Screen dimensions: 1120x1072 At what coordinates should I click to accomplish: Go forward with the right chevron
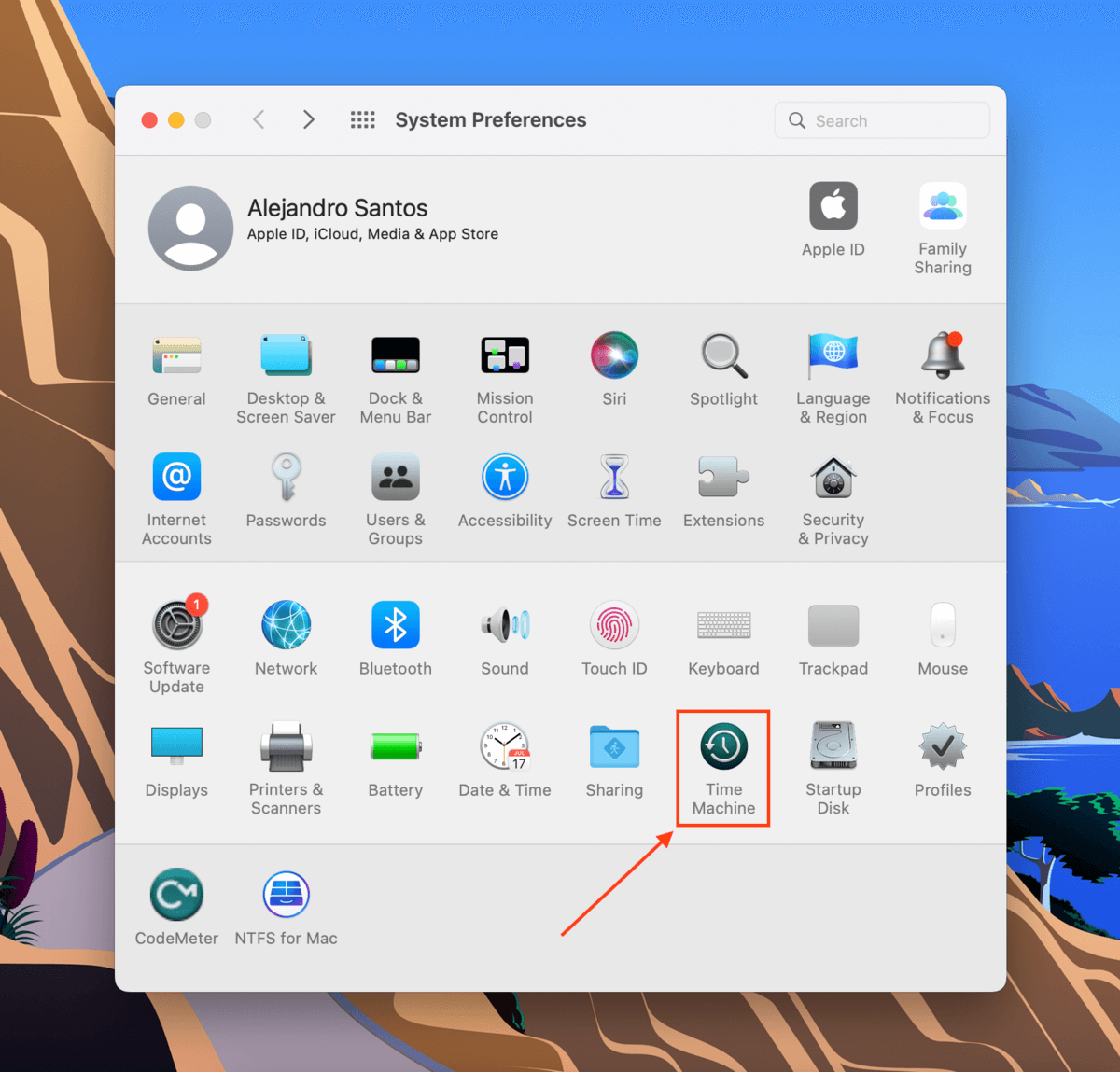(309, 119)
